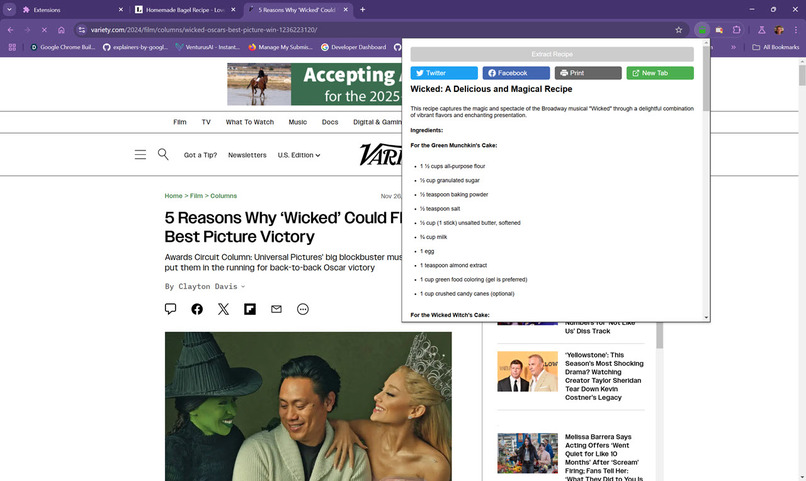
Task: Open the Developer Dashboard bookmark
Action: 353,47
